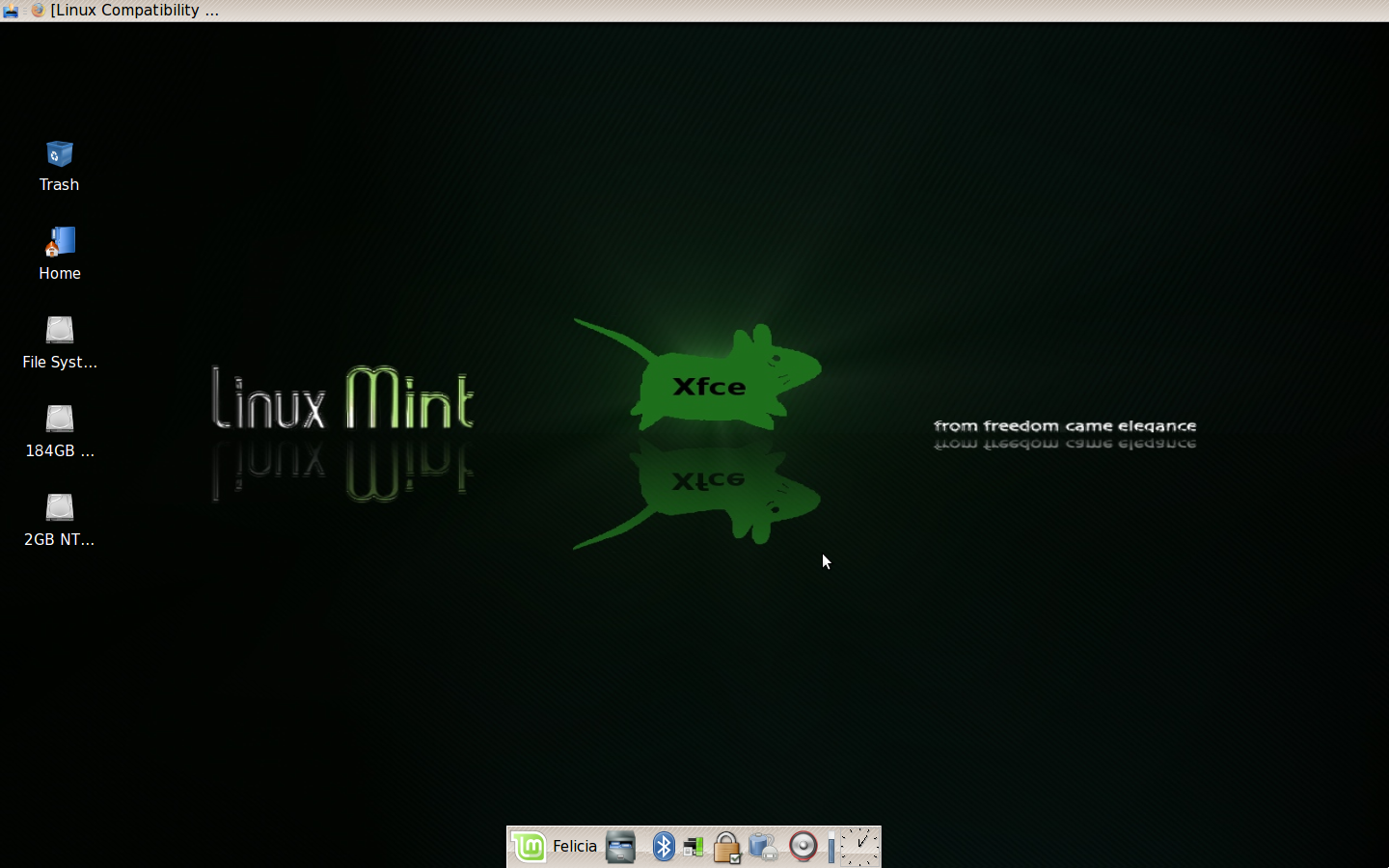Image resolution: width=1389 pixels, height=868 pixels.
Task: Click the Firefox icon in the taskbar
Action: coord(38,11)
